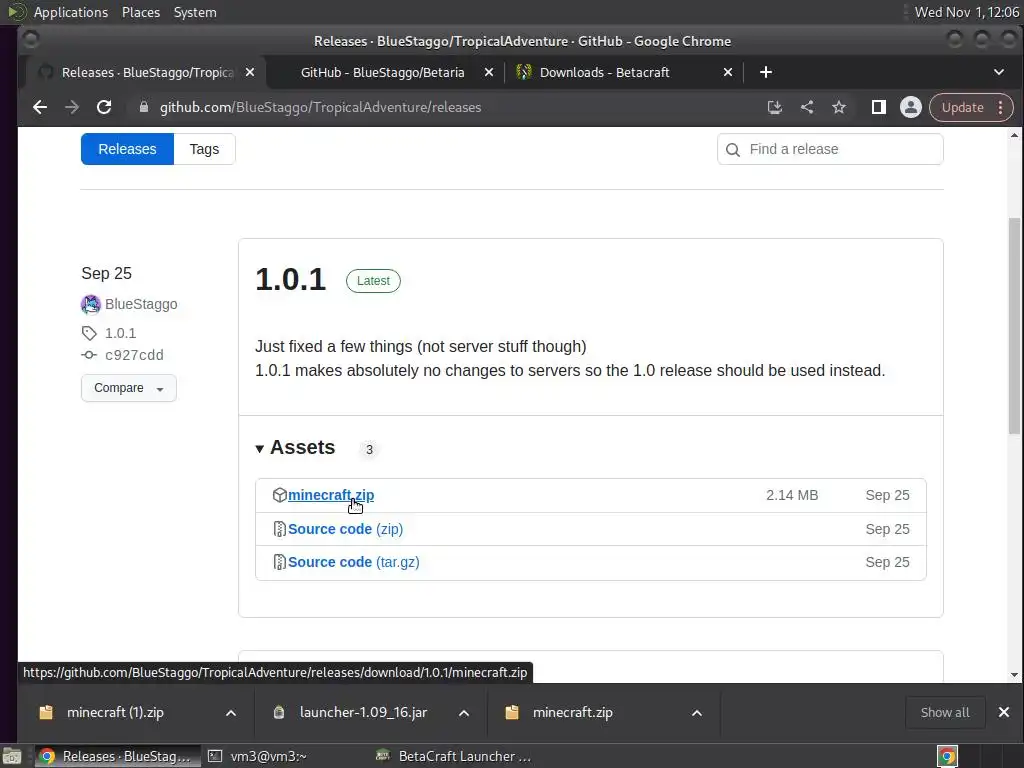Click the launcher-1.09_16.jar file icon
Image resolution: width=1024 pixels, height=768 pixels.
coord(279,712)
